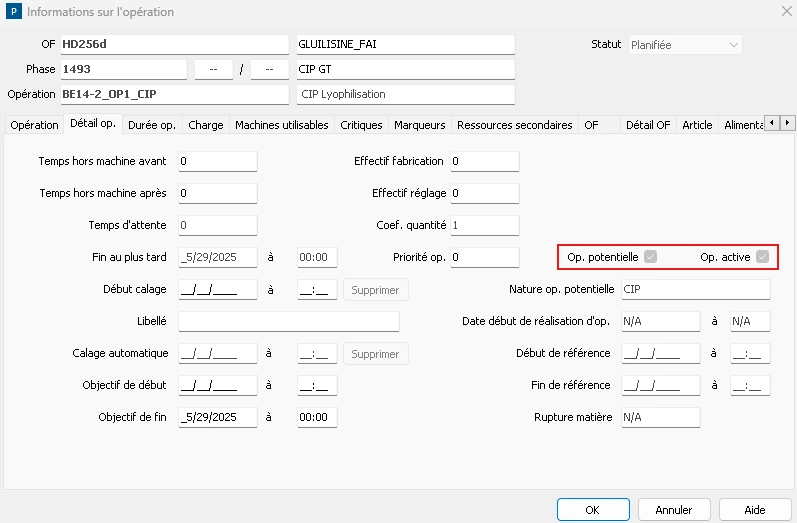This screenshot has height=523, width=797.
Task: Focus the Priorité op. input field
Action: (x=484, y=257)
